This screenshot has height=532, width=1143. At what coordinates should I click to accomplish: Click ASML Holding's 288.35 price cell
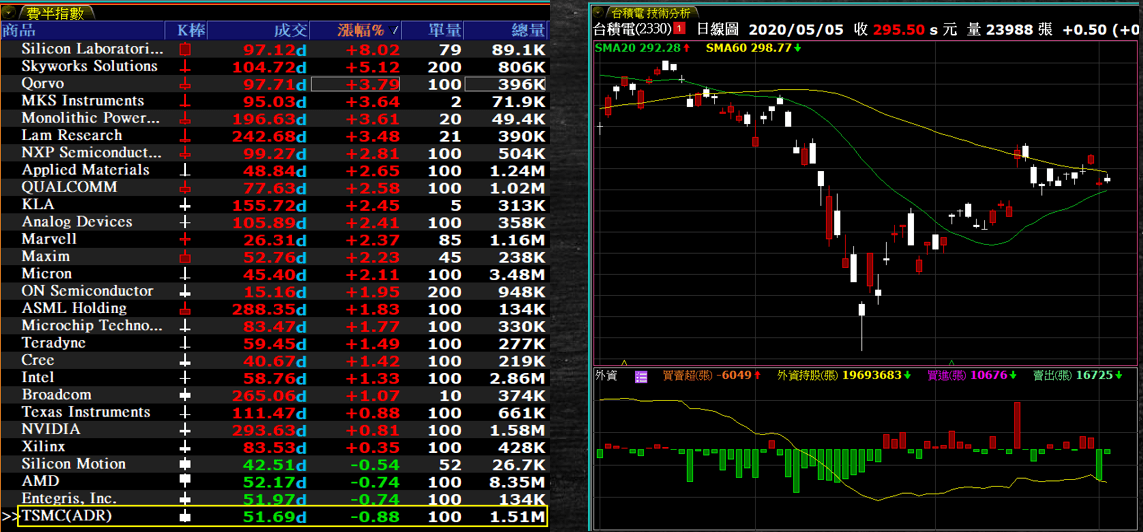[269, 309]
